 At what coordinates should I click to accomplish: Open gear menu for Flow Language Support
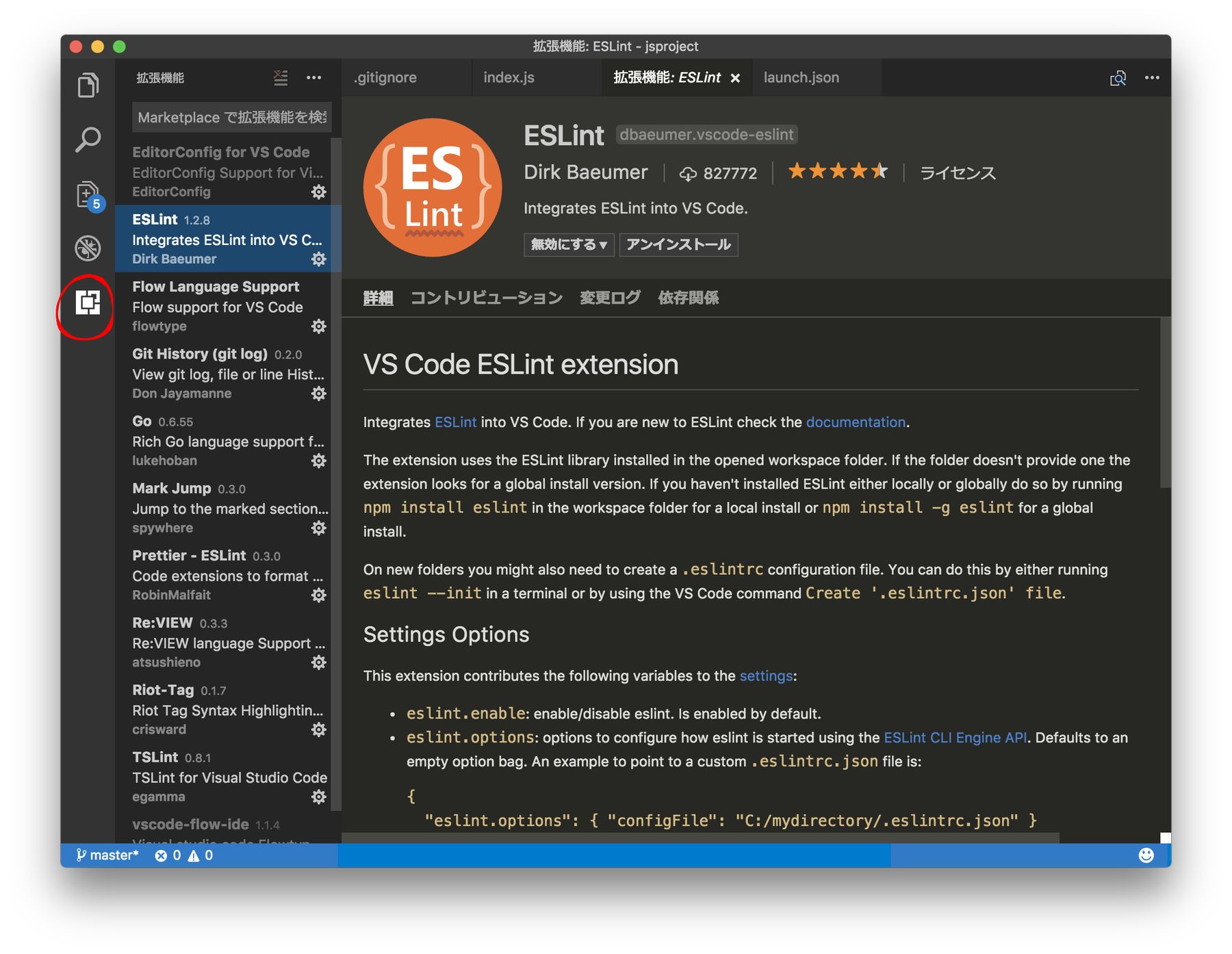tap(319, 326)
